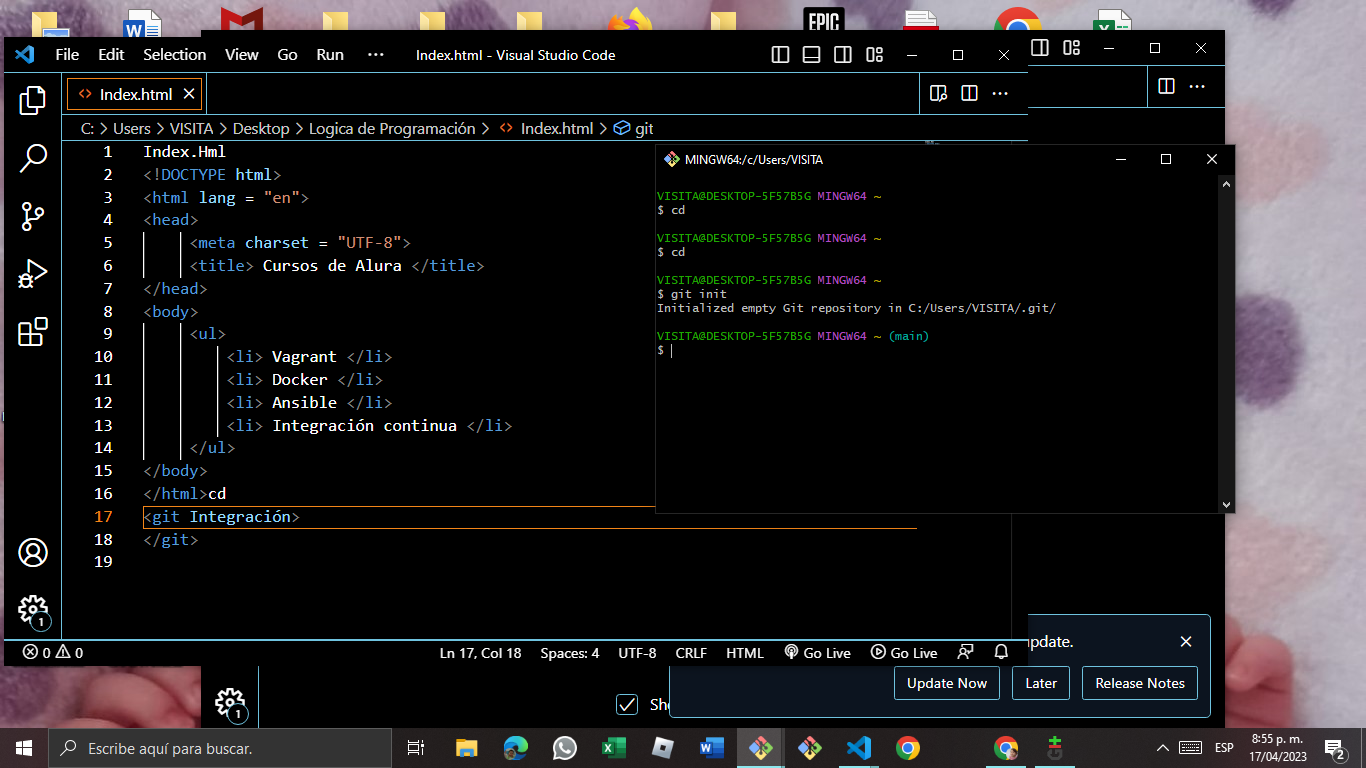Click Logica de Programación breadcrumb

click(x=392, y=129)
